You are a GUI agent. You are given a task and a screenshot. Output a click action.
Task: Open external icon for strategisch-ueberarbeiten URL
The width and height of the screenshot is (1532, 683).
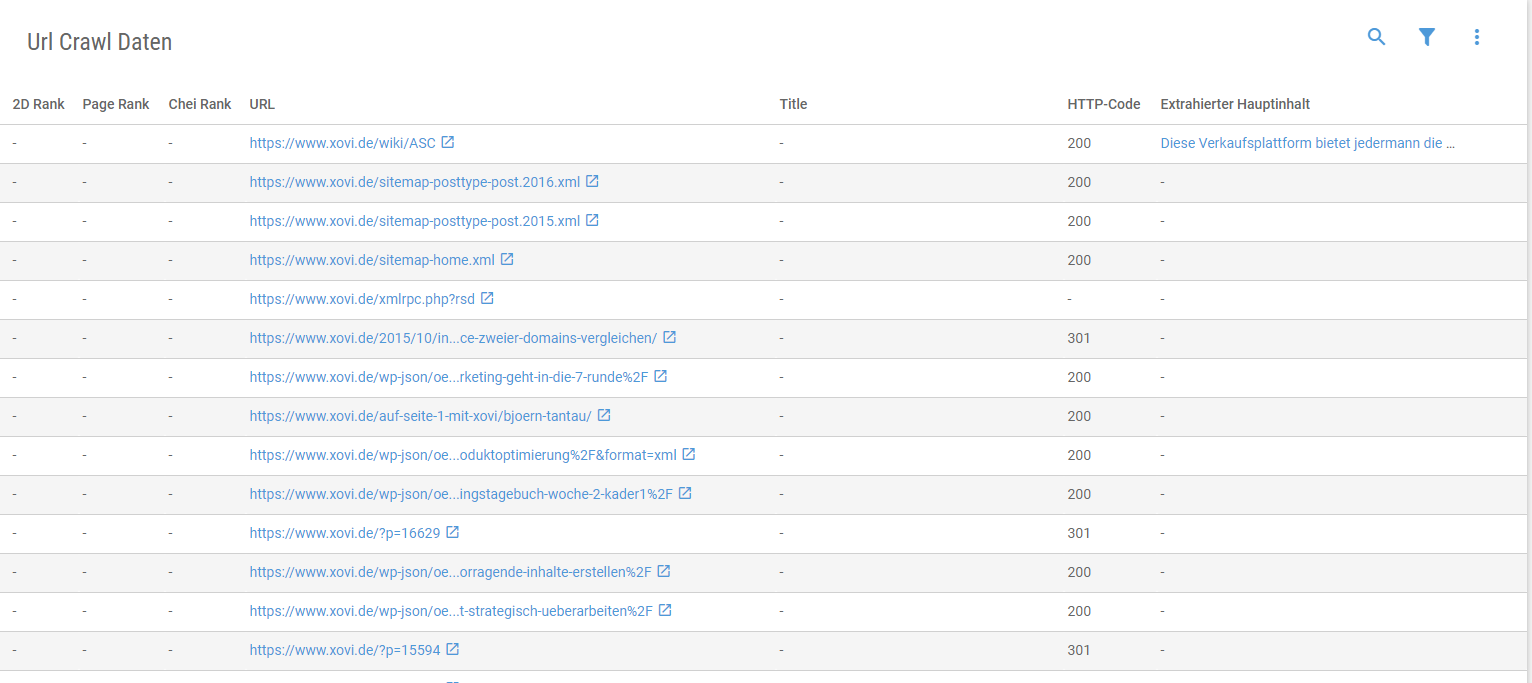point(665,610)
